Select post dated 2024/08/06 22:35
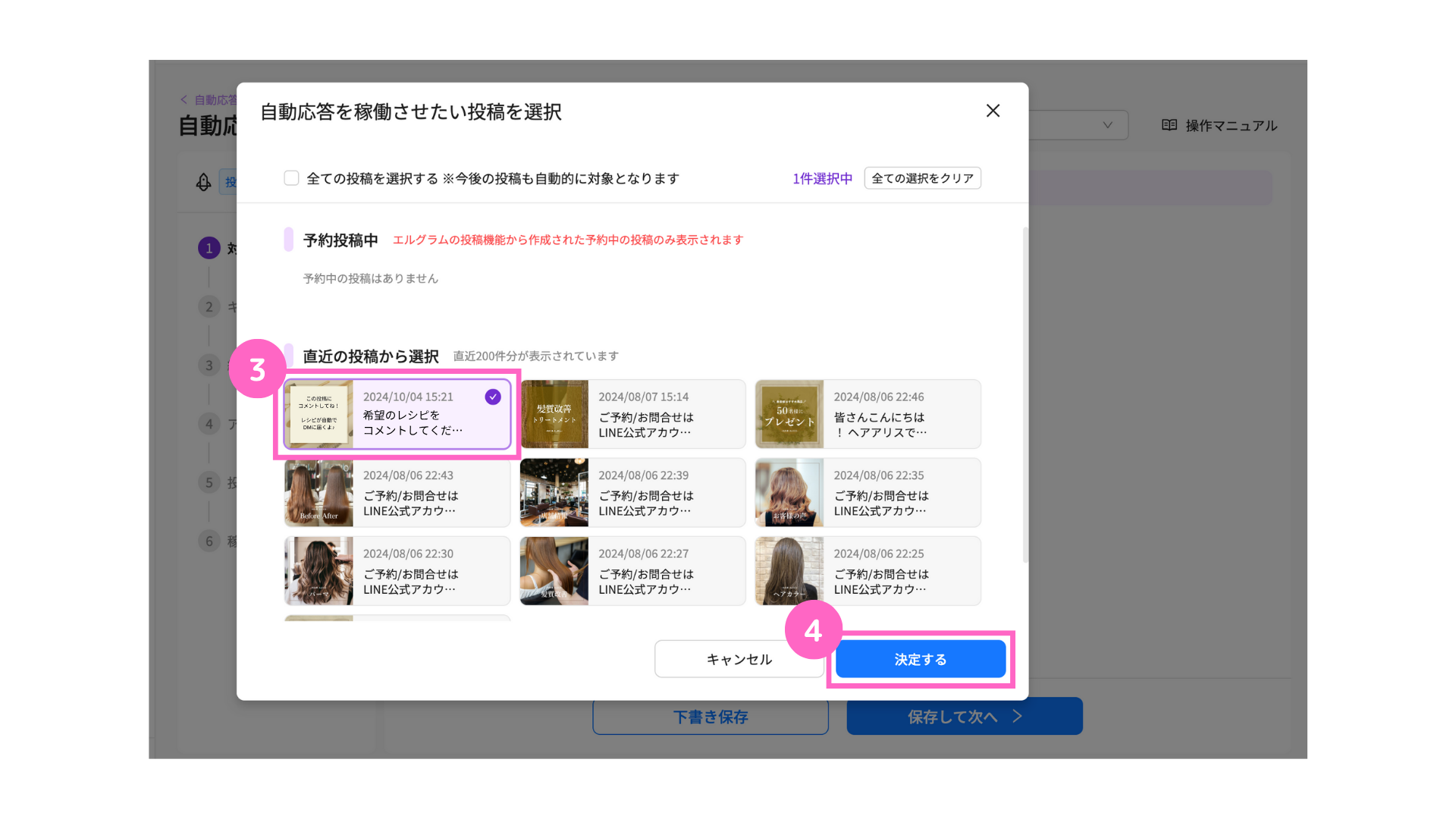 pyautogui.click(x=868, y=493)
